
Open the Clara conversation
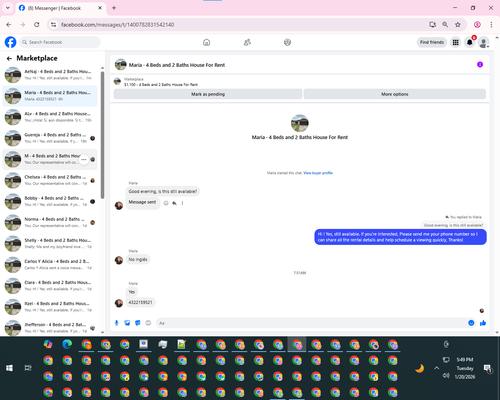click(50, 286)
